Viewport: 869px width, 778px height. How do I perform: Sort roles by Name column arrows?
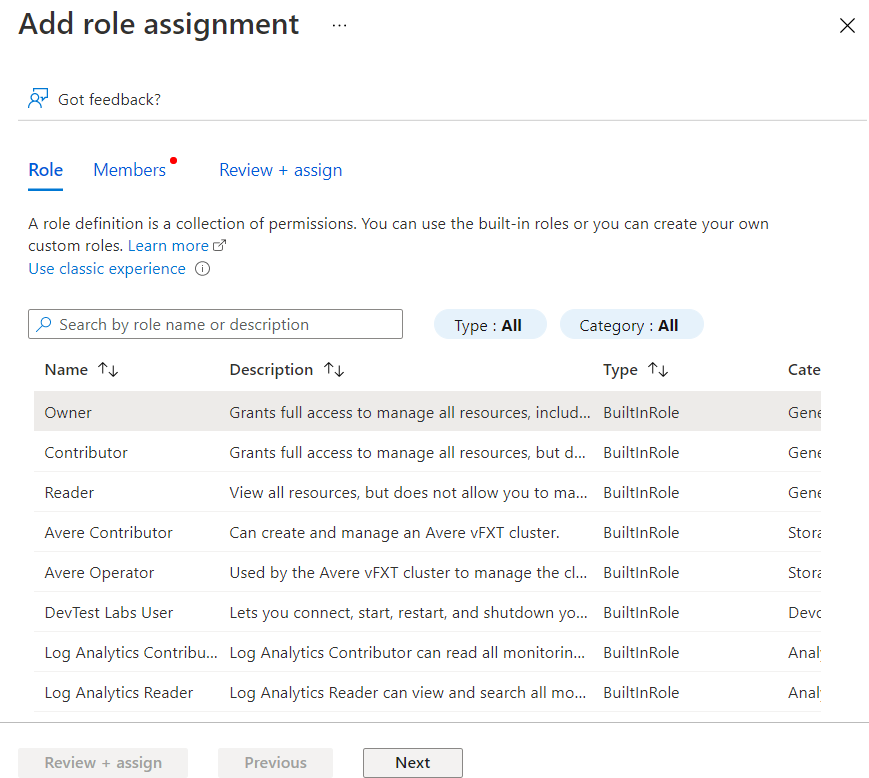[108, 370]
